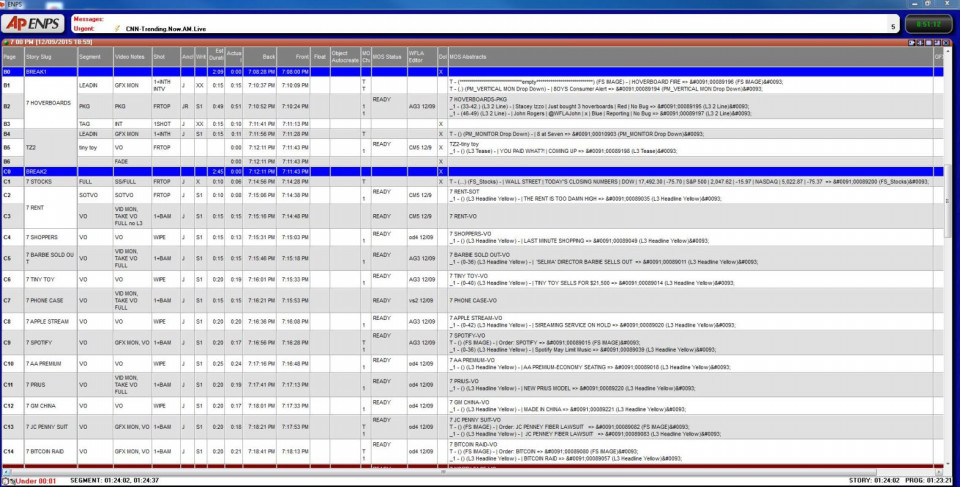Click the green digital clock display
Image resolution: width=960 pixels, height=487 pixels.
click(927, 23)
